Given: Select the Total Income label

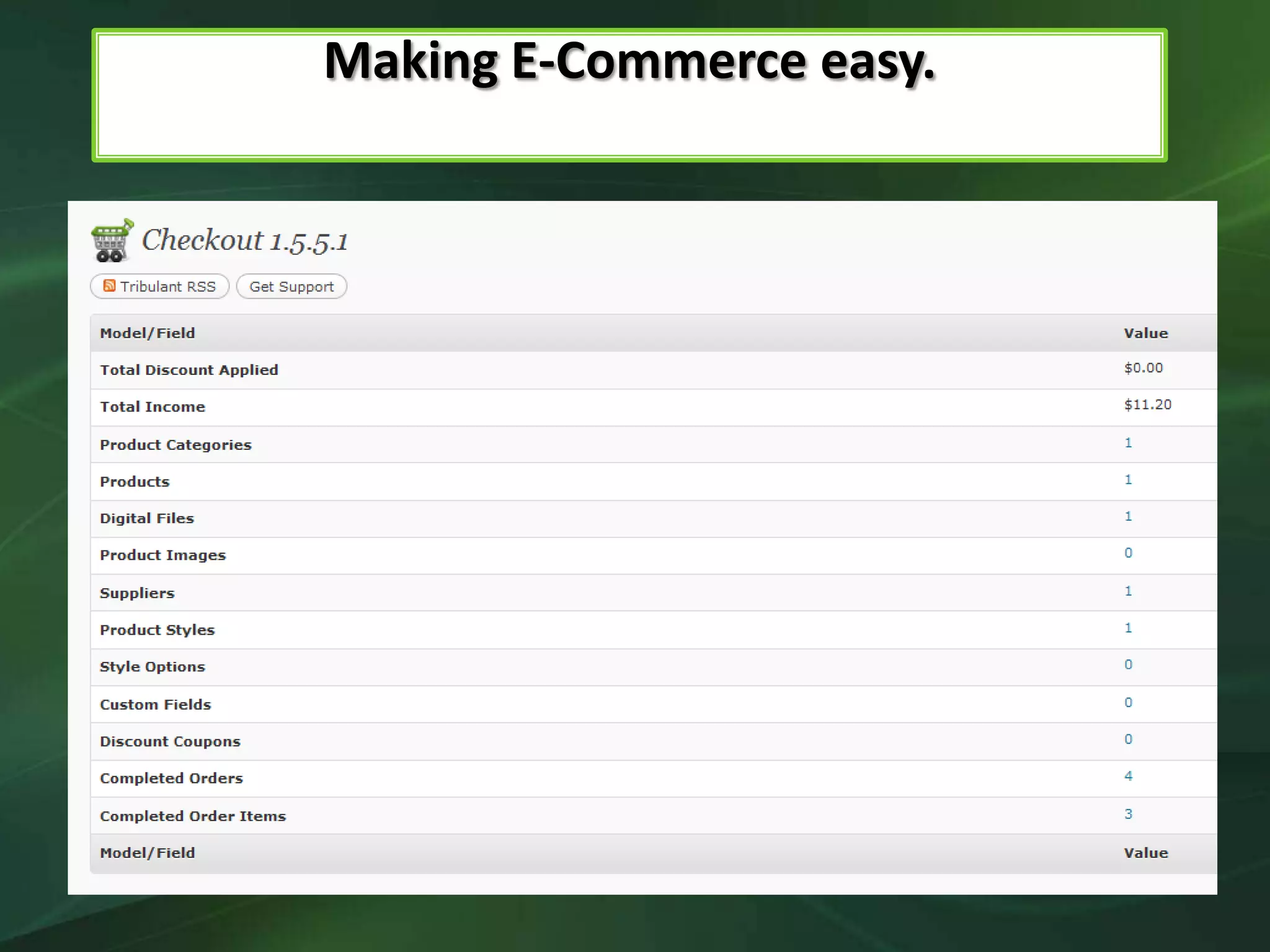Looking at the screenshot, I should point(153,407).
